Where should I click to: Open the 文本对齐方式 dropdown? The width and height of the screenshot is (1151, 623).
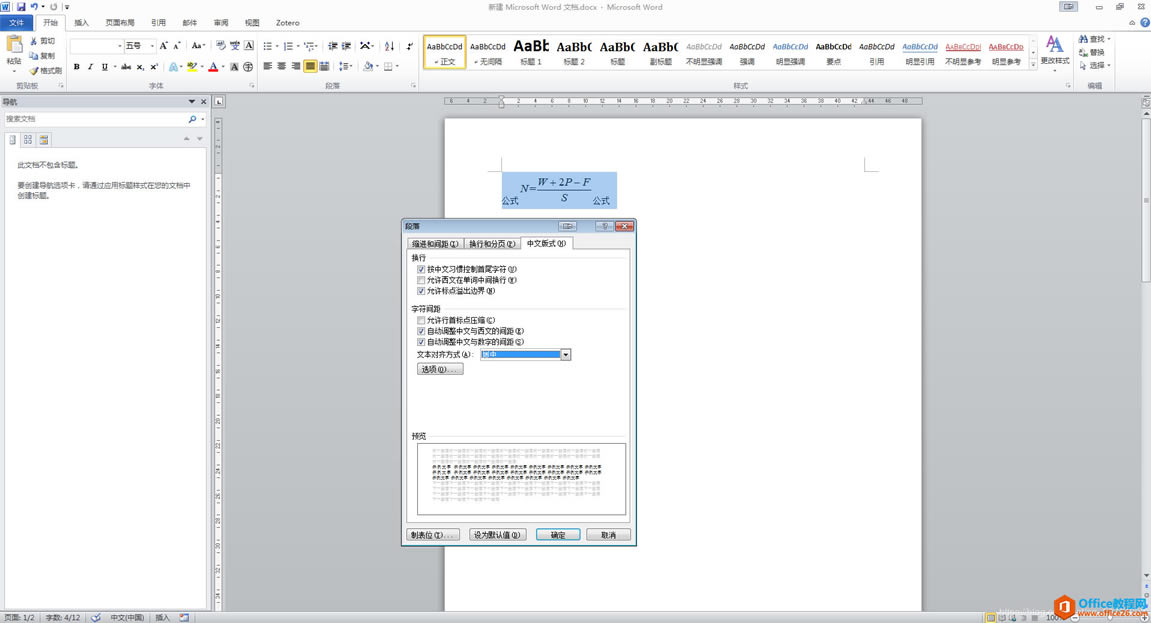565,355
